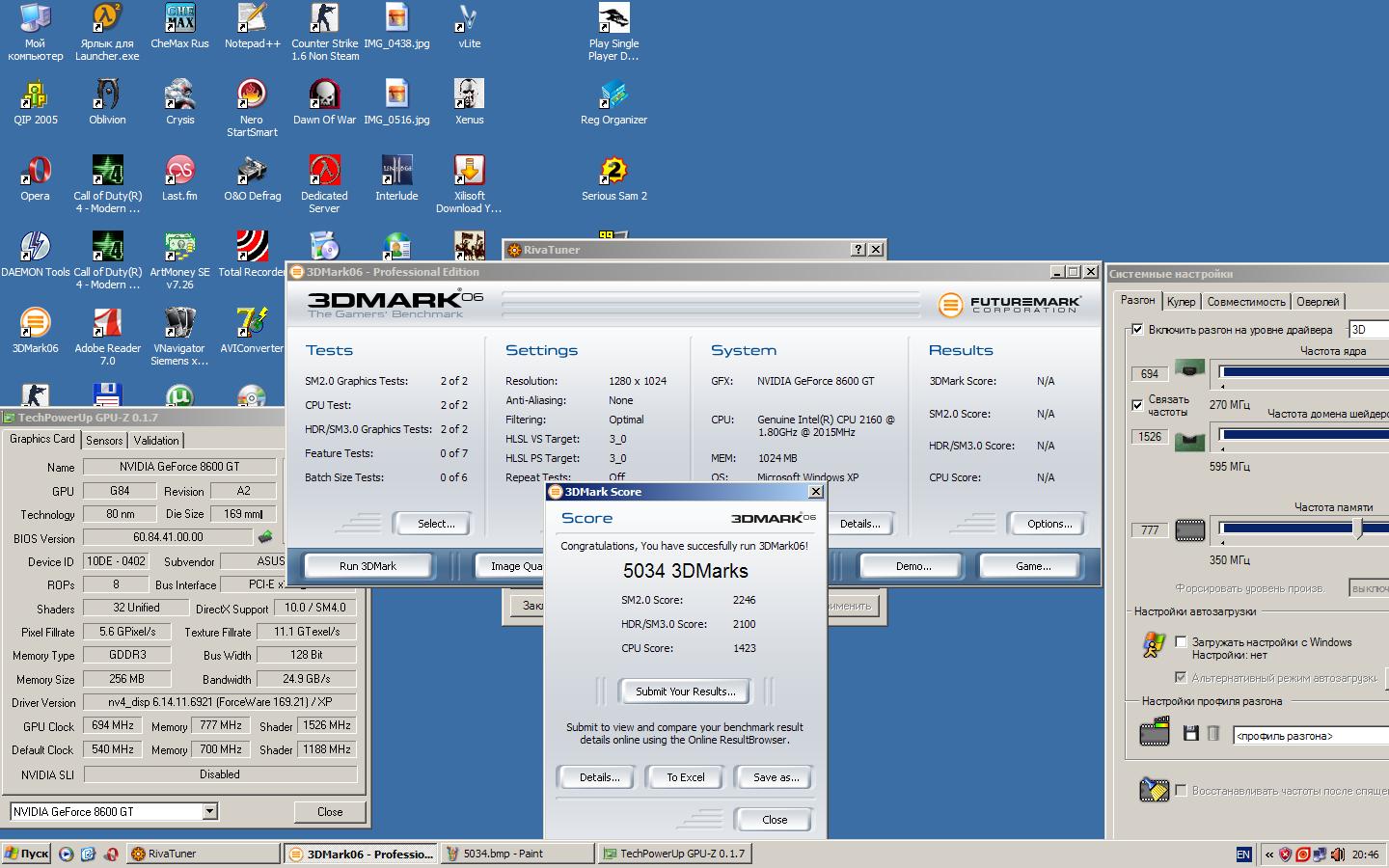Switch to the Validation tab in GPU-Z
This screenshot has height=868, width=1389.
tap(156, 441)
